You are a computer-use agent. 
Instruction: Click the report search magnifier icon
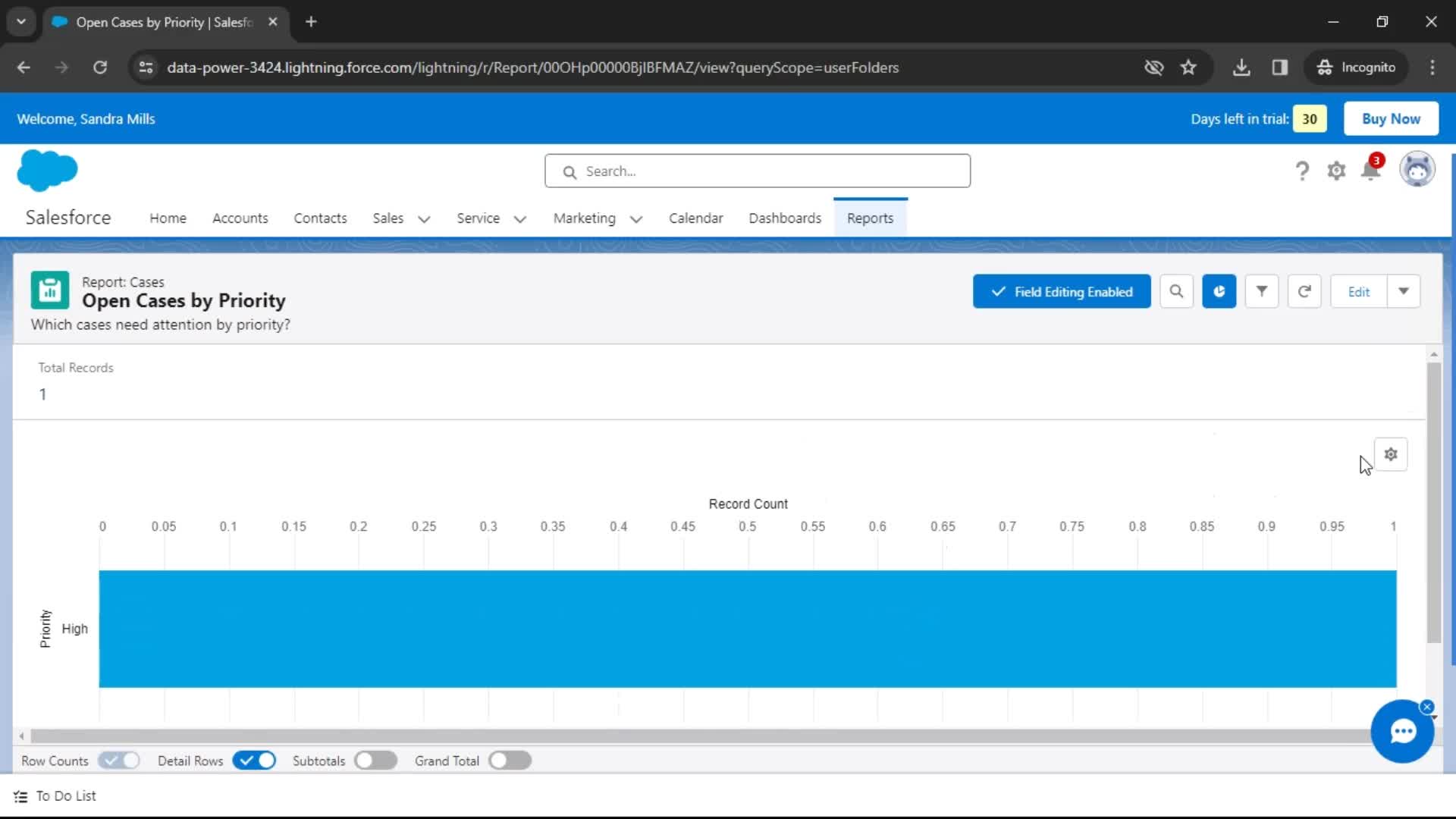1176,291
